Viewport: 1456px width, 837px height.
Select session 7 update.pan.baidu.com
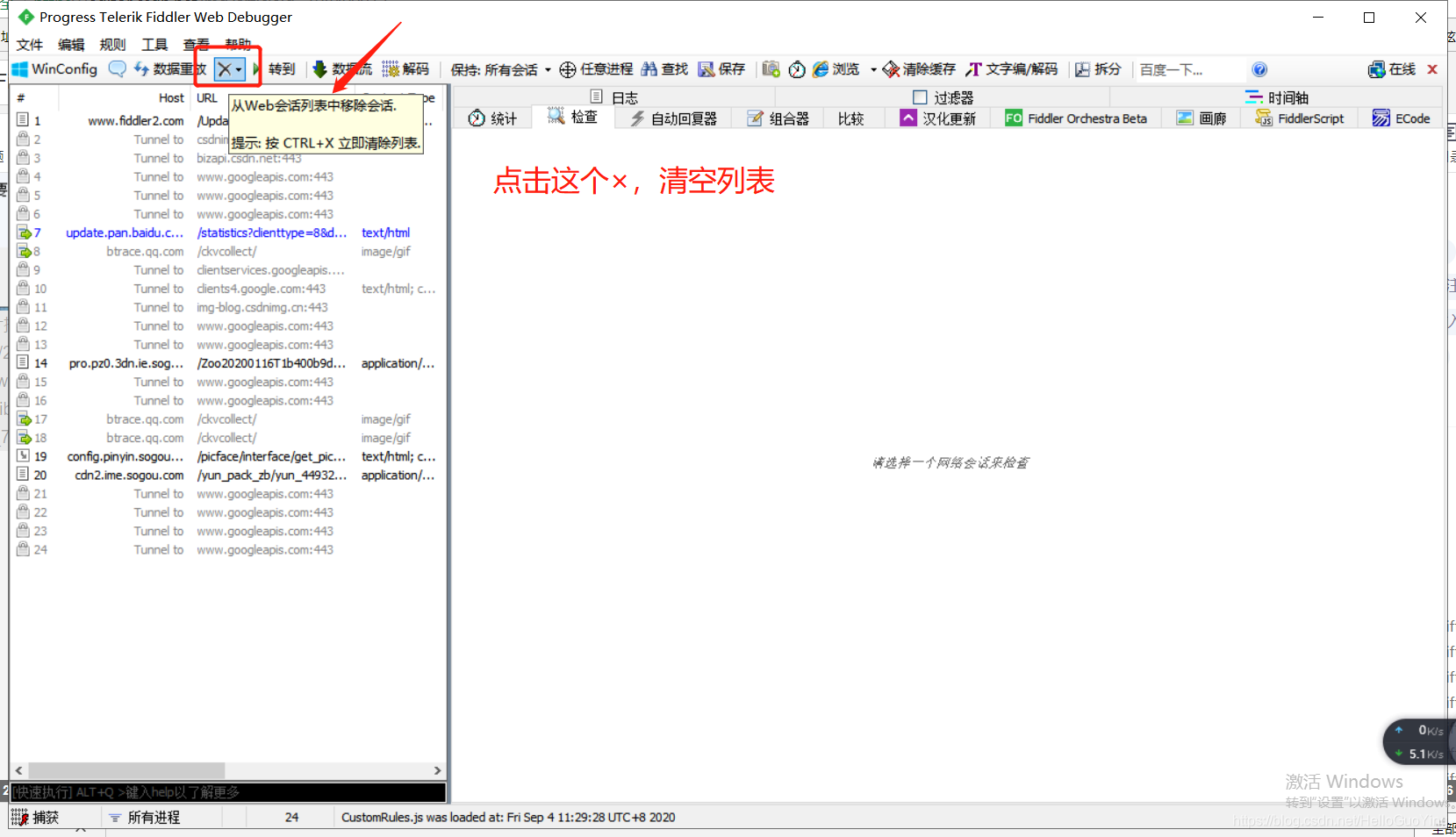(228, 232)
